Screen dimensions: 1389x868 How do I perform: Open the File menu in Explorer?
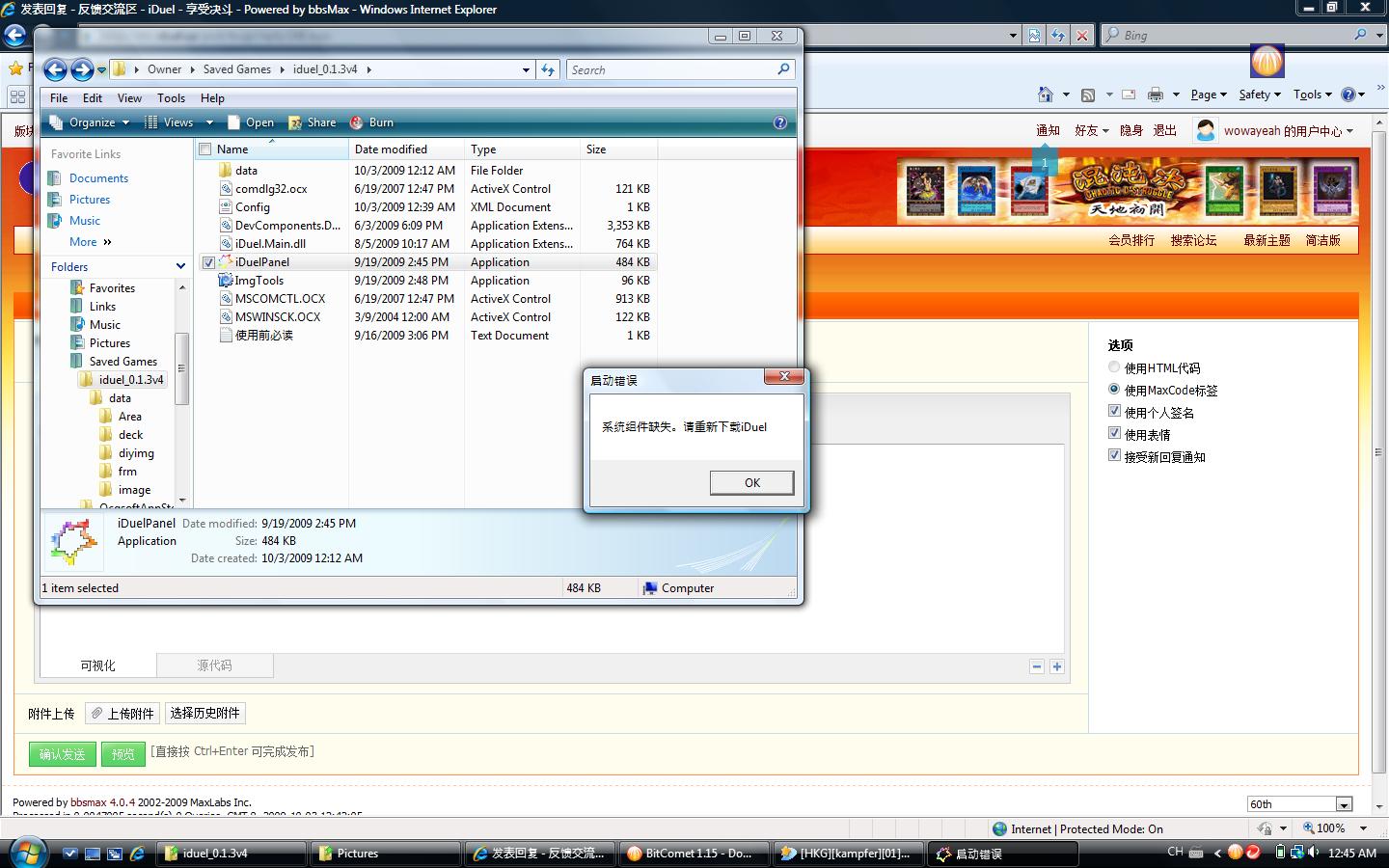(x=59, y=97)
